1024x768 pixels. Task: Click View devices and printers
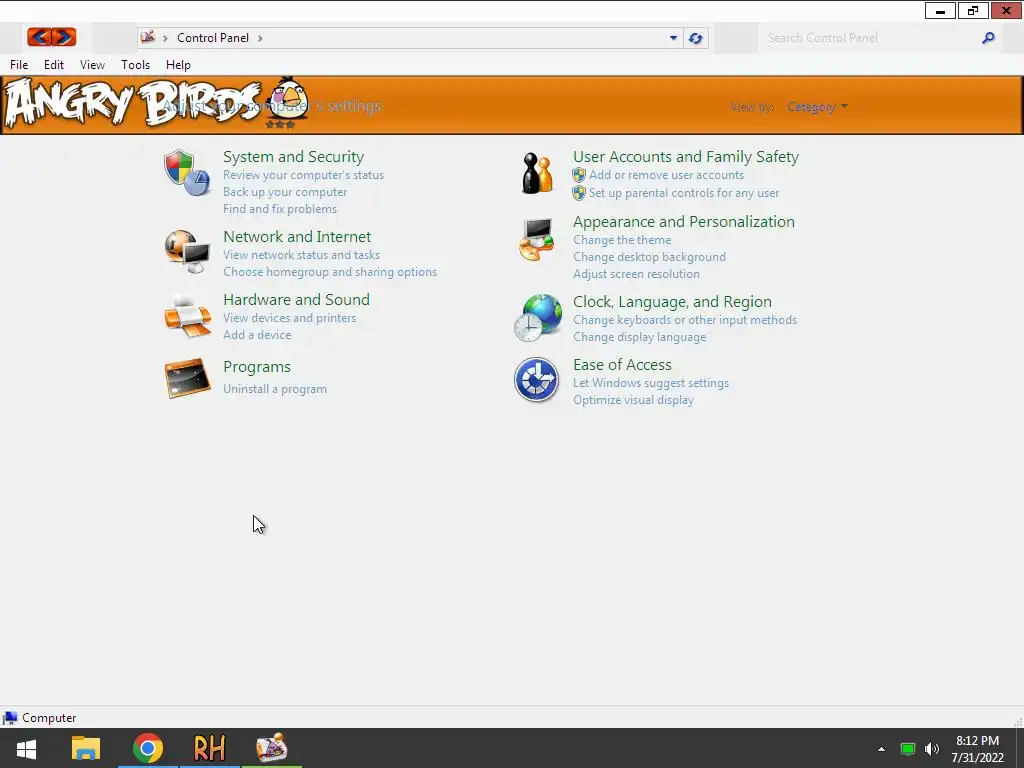289,318
